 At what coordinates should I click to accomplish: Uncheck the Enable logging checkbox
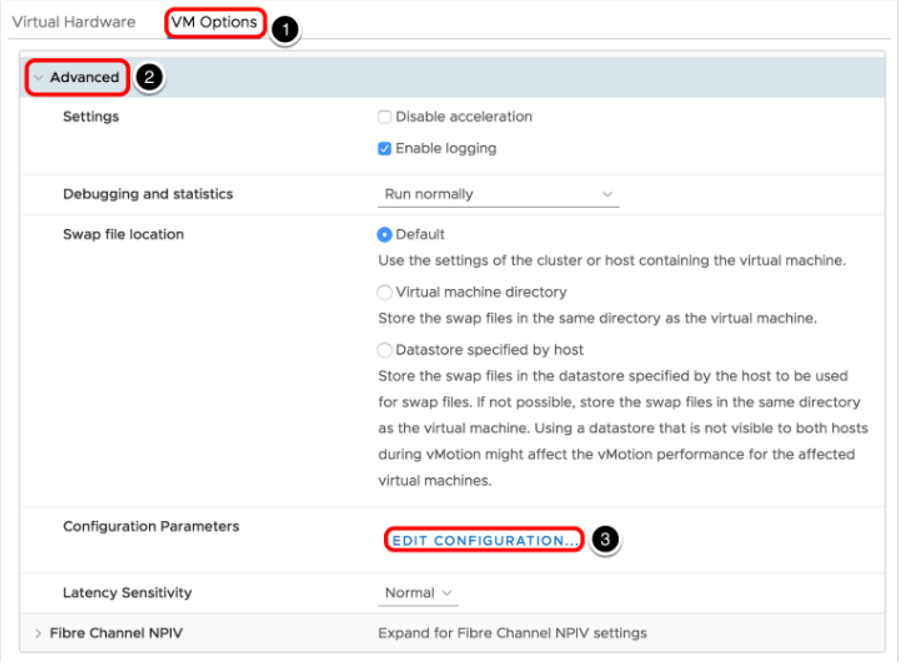click(385, 149)
